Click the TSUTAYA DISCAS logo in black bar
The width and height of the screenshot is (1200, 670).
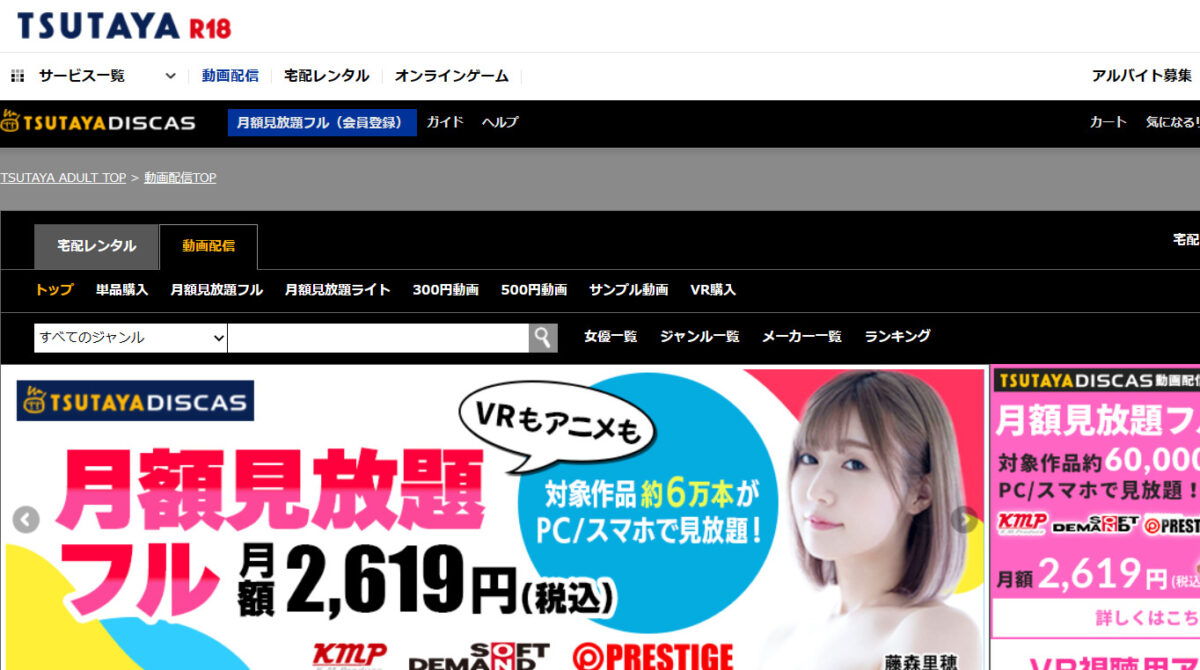[98, 123]
